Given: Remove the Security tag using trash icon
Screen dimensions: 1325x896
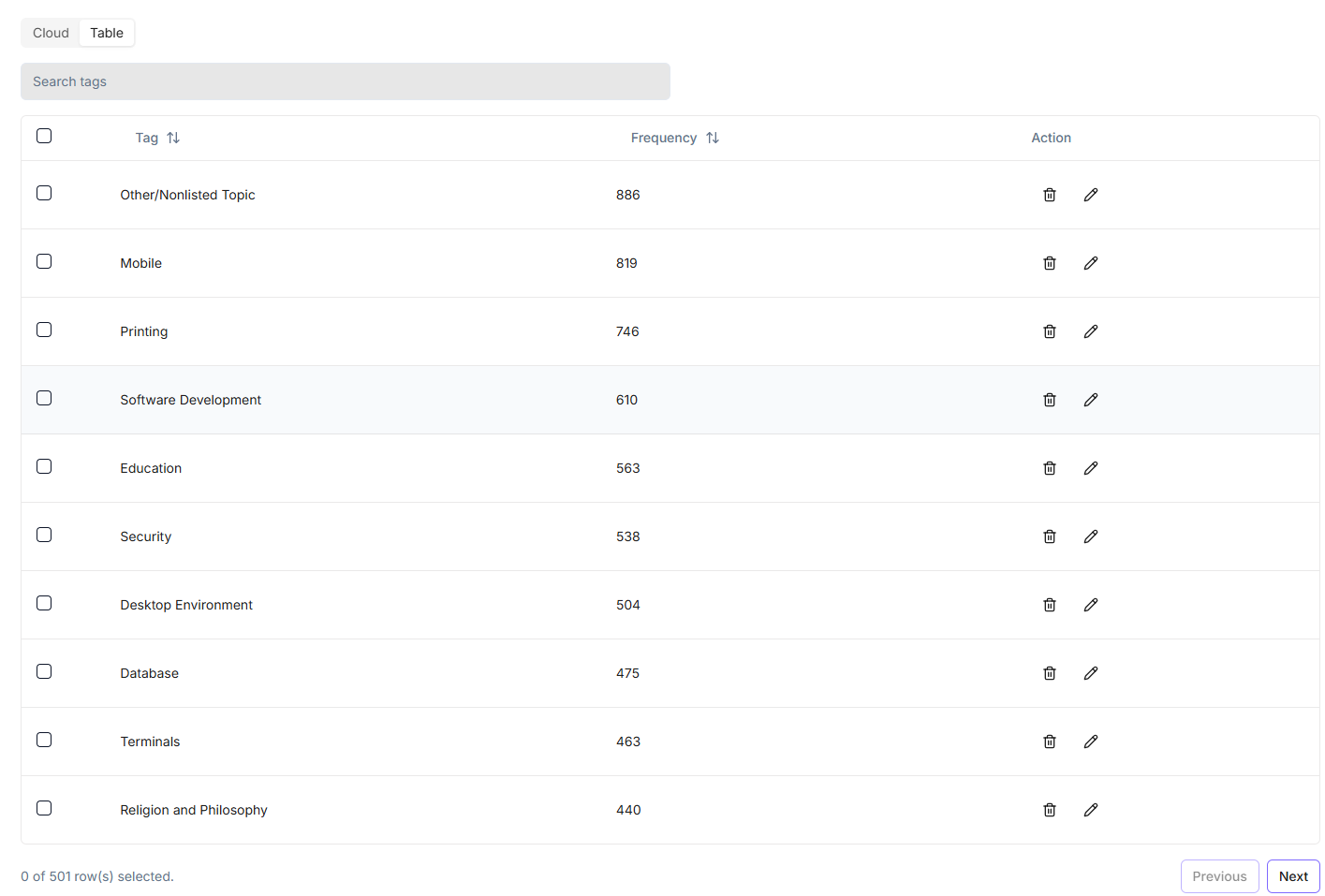Looking at the screenshot, I should pyautogui.click(x=1049, y=536).
